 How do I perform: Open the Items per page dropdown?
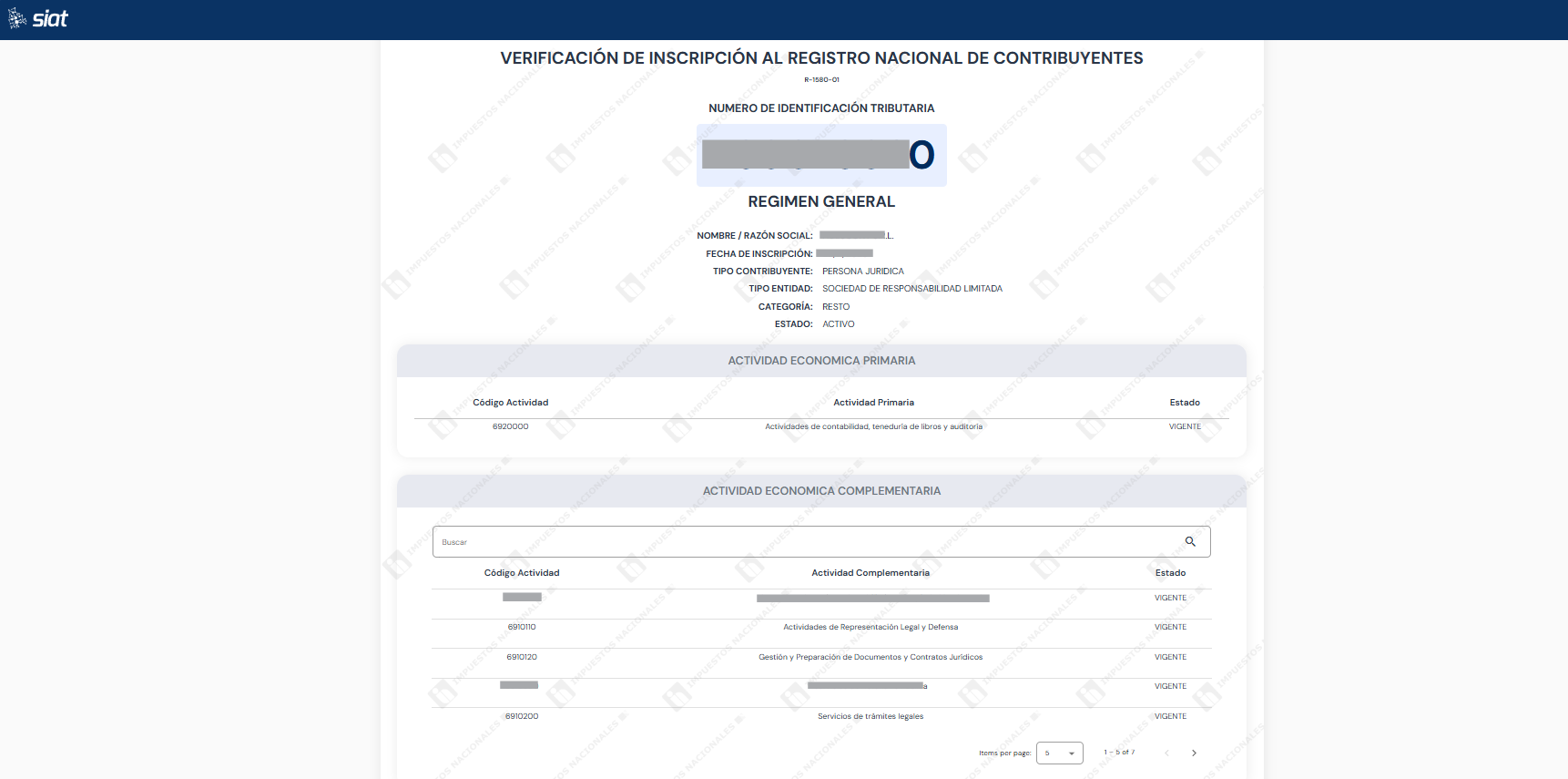pyautogui.click(x=1059, y=753)
